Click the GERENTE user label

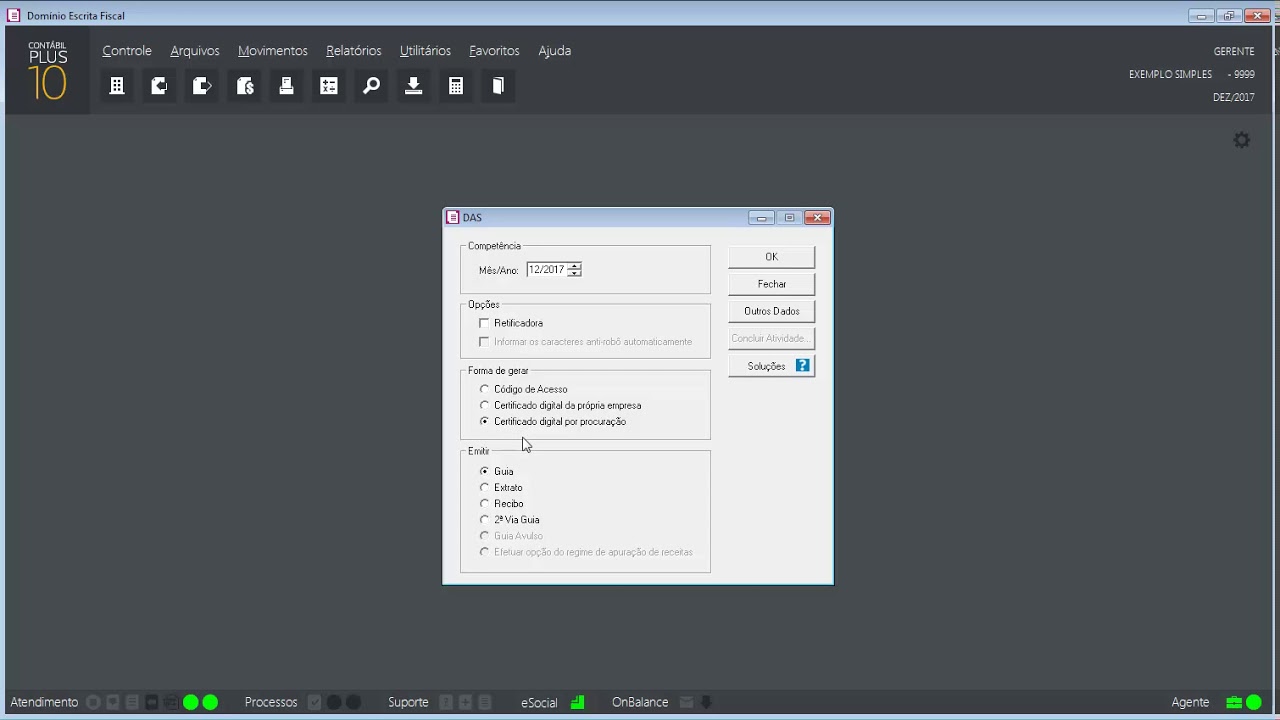click(1234, 51)
